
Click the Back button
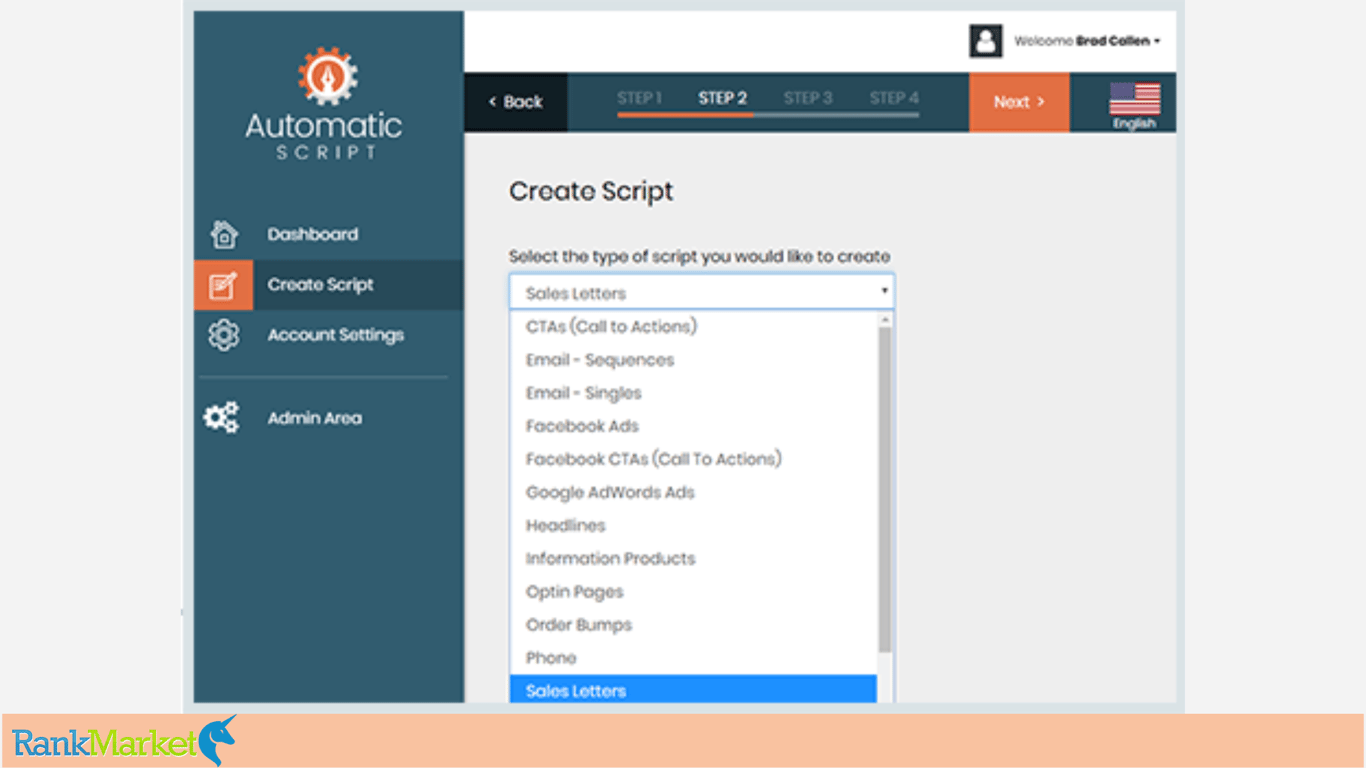[516, 102]
